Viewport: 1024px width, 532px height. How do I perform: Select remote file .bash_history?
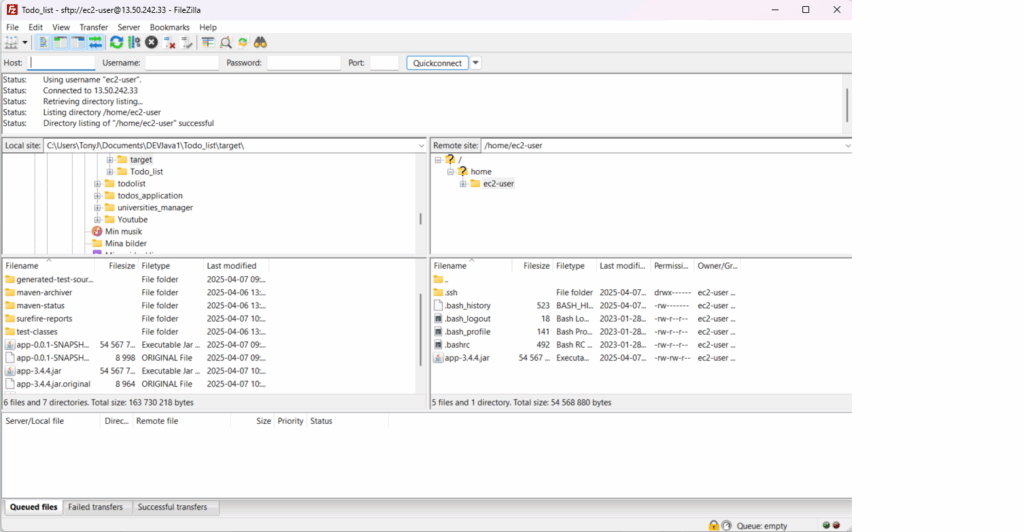click(468, 305)
